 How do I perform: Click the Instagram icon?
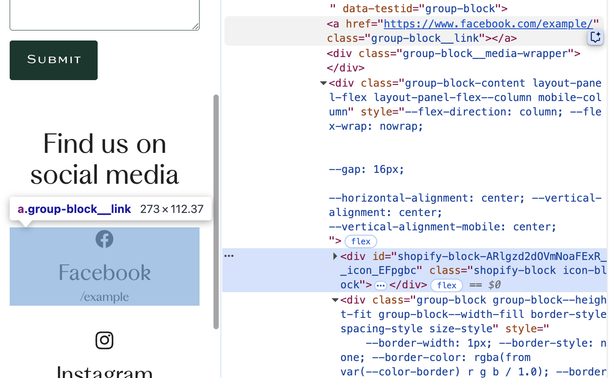click(x=104, y=340)
